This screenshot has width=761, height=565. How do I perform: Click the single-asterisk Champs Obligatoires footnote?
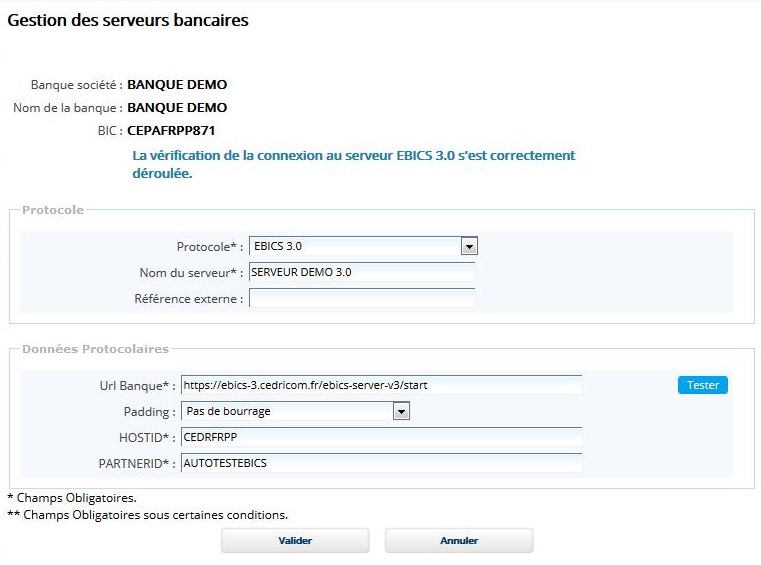pos(72,497)
